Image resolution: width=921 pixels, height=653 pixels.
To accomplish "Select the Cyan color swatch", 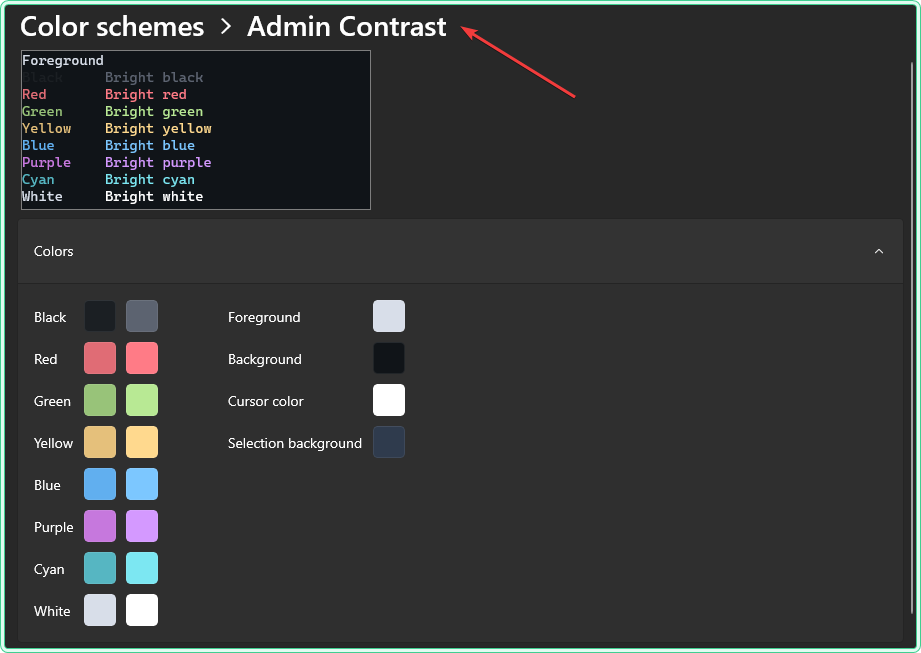I will [x=99, y=568].
